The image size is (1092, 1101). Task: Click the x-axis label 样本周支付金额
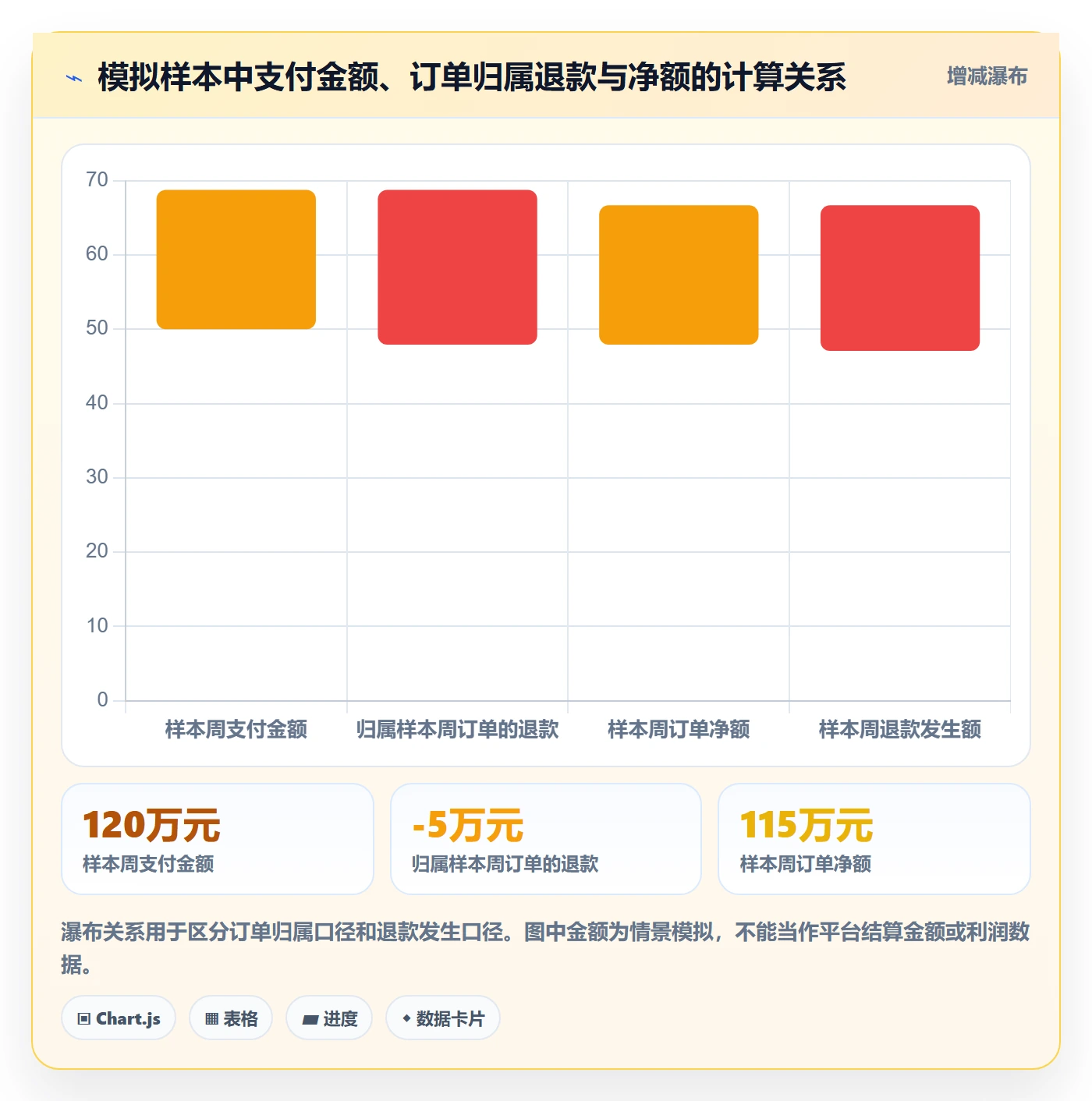236,730
